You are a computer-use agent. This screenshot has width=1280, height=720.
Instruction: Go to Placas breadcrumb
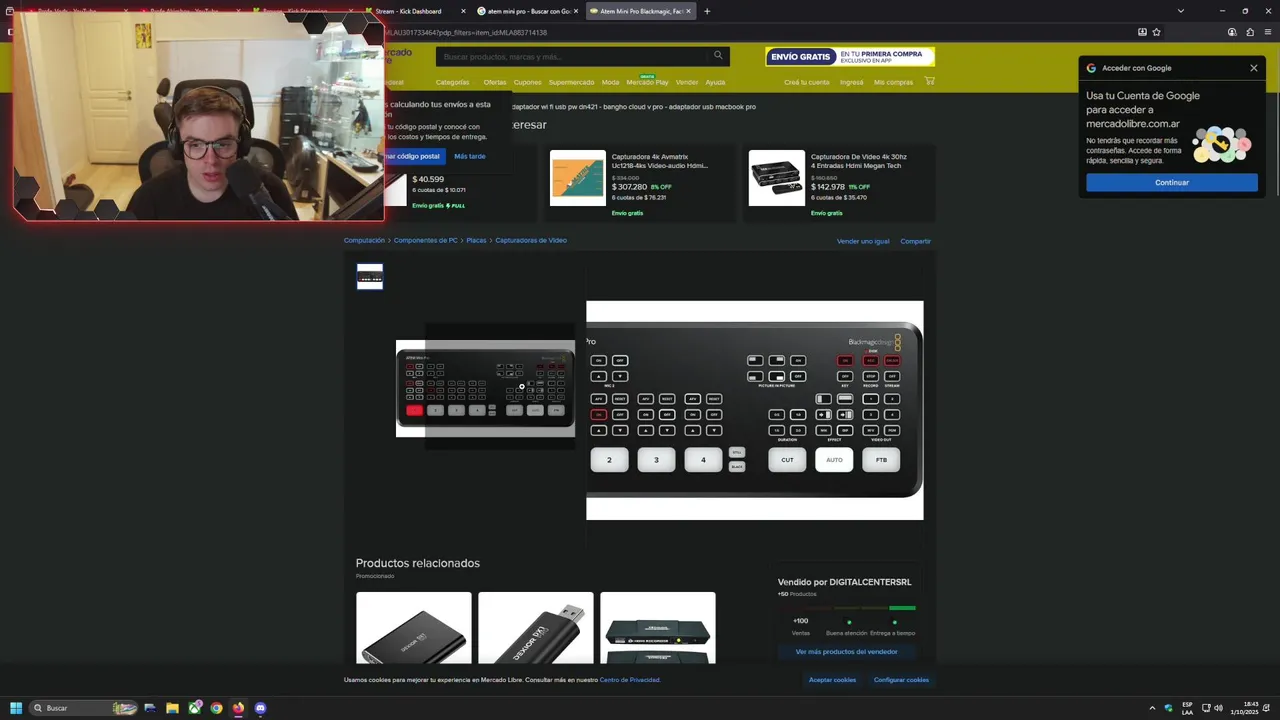coord(476,240)
